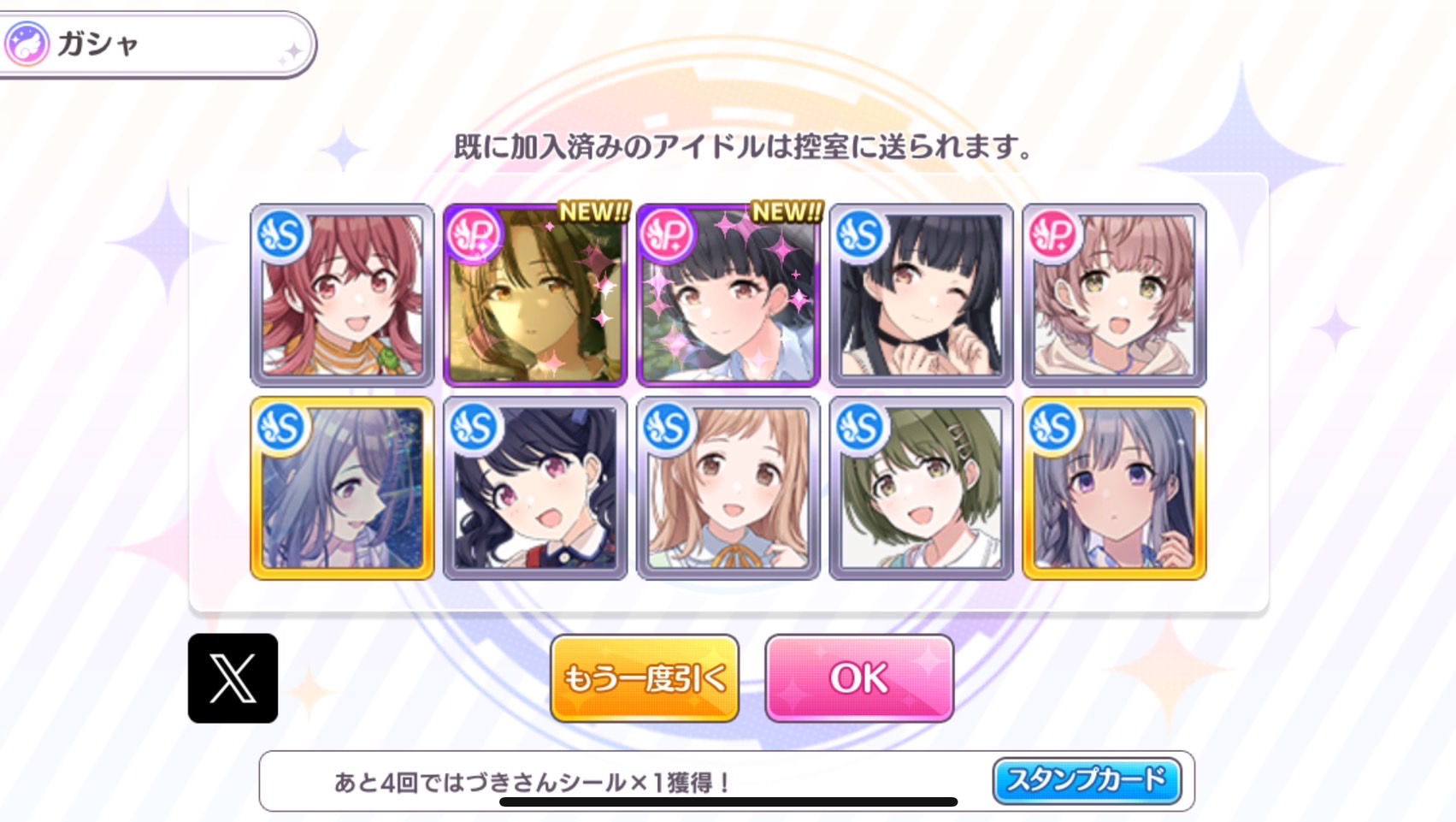The width and height of the screenshot is (1456, 822).
Task: Click the P badge on pink-haired idol card
Action: tap(1054, 234)
